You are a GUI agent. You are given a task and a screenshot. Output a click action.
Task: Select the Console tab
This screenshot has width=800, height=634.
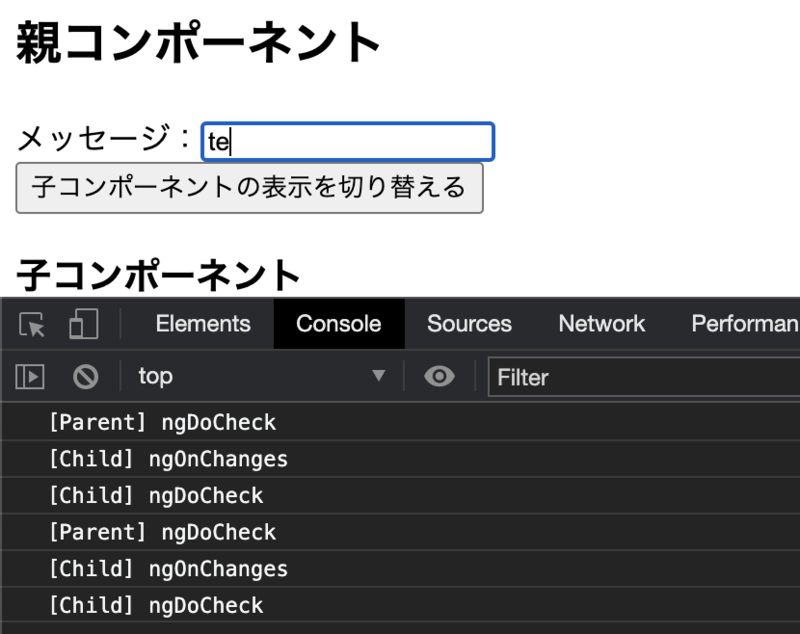(x=339, y=324)
